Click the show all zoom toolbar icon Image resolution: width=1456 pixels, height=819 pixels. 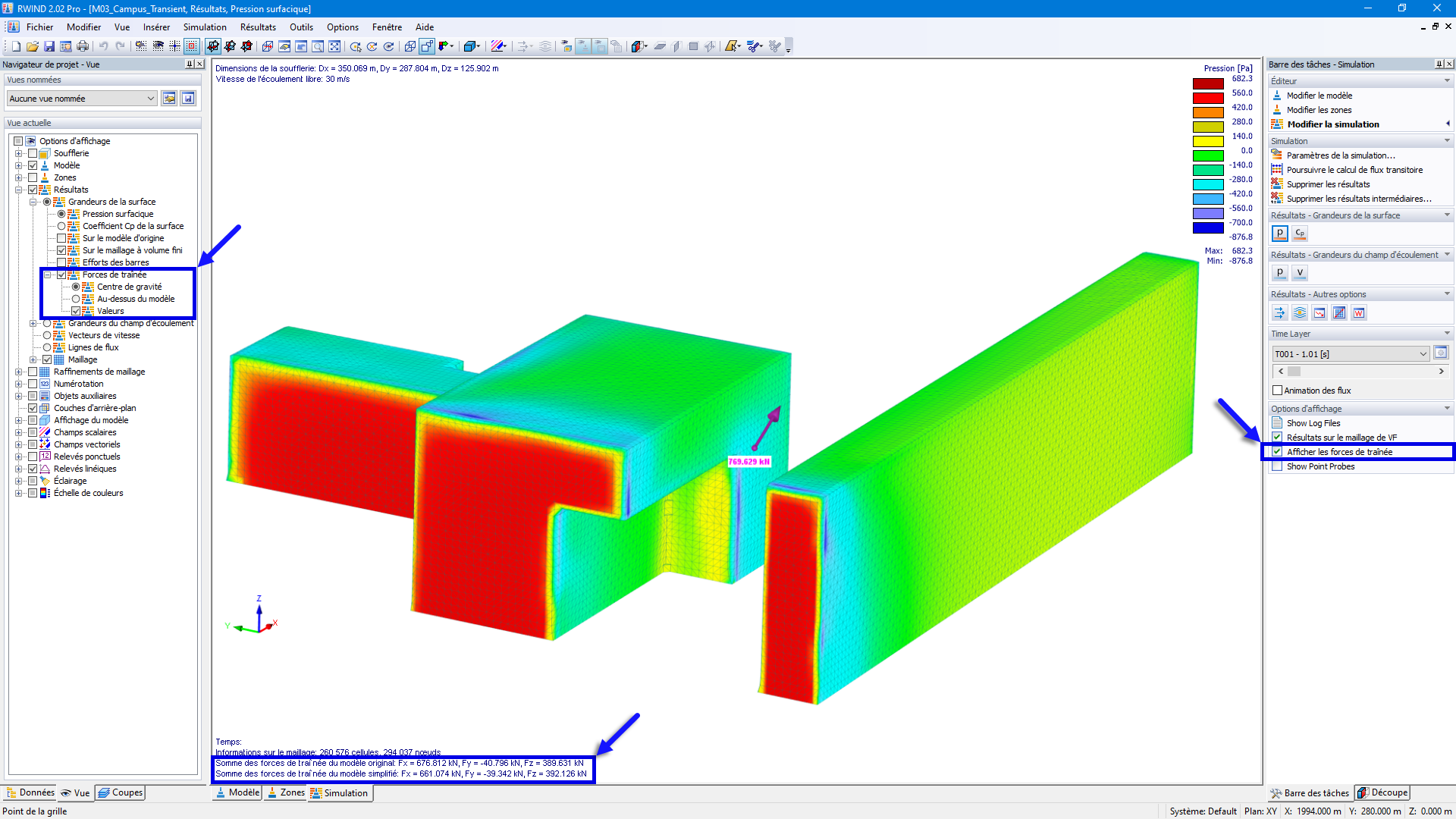pyautogui.click(x=334, y=46)
